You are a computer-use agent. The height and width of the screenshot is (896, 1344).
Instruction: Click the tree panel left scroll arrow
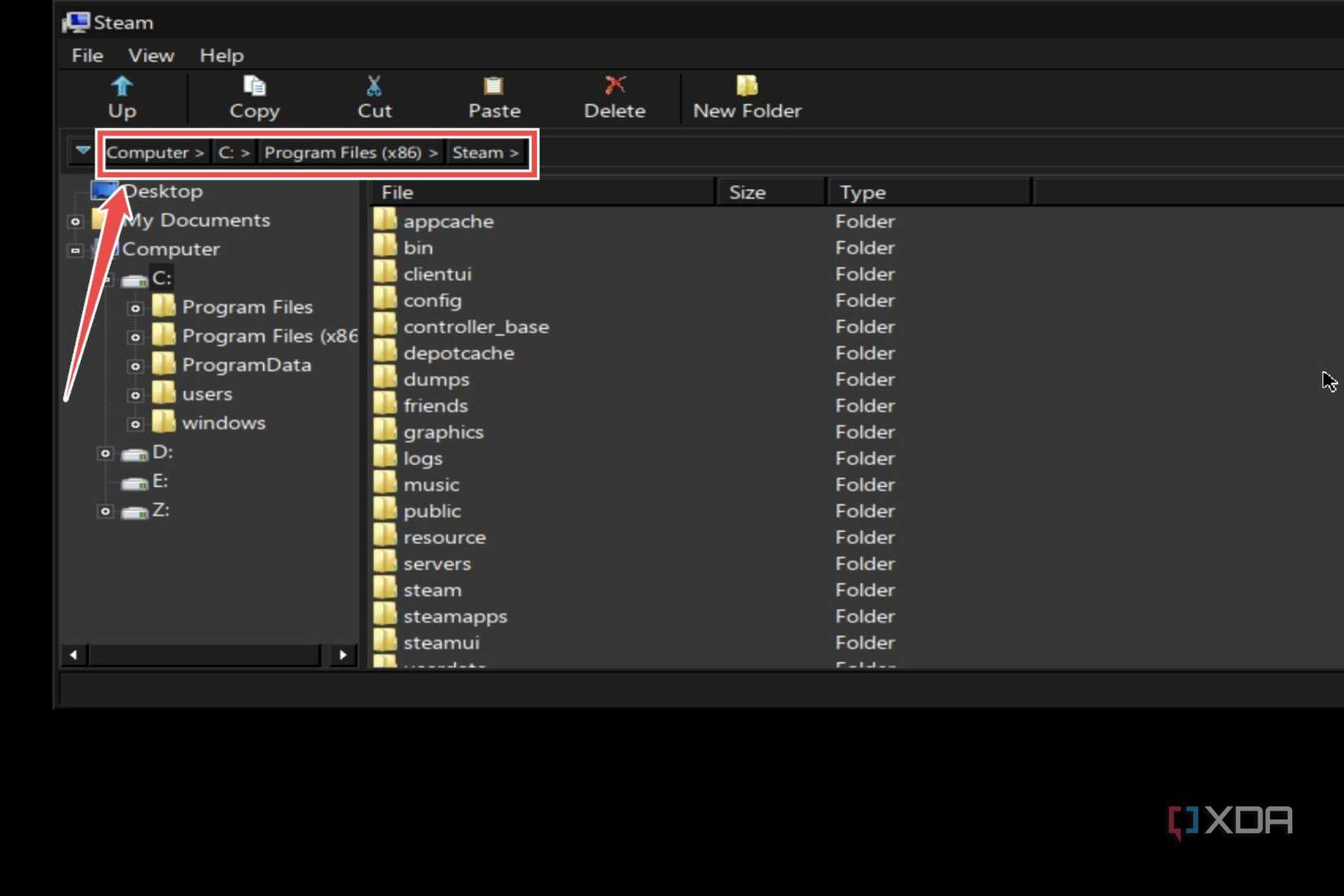(x=73, y=655)
